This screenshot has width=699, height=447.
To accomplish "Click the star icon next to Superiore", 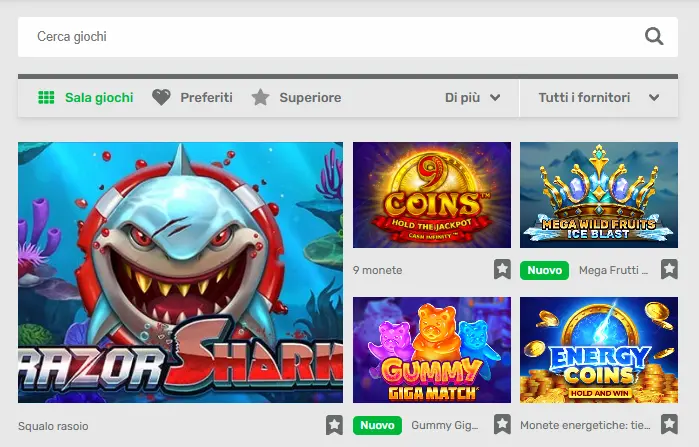I will tap(260, 97).
